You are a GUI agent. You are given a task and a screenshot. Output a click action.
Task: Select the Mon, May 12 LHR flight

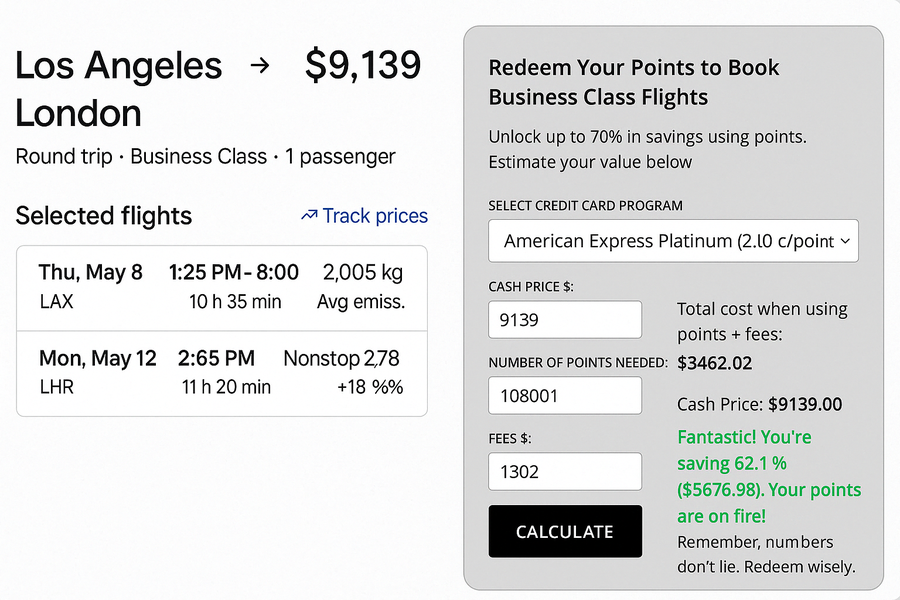coord(97,371)
